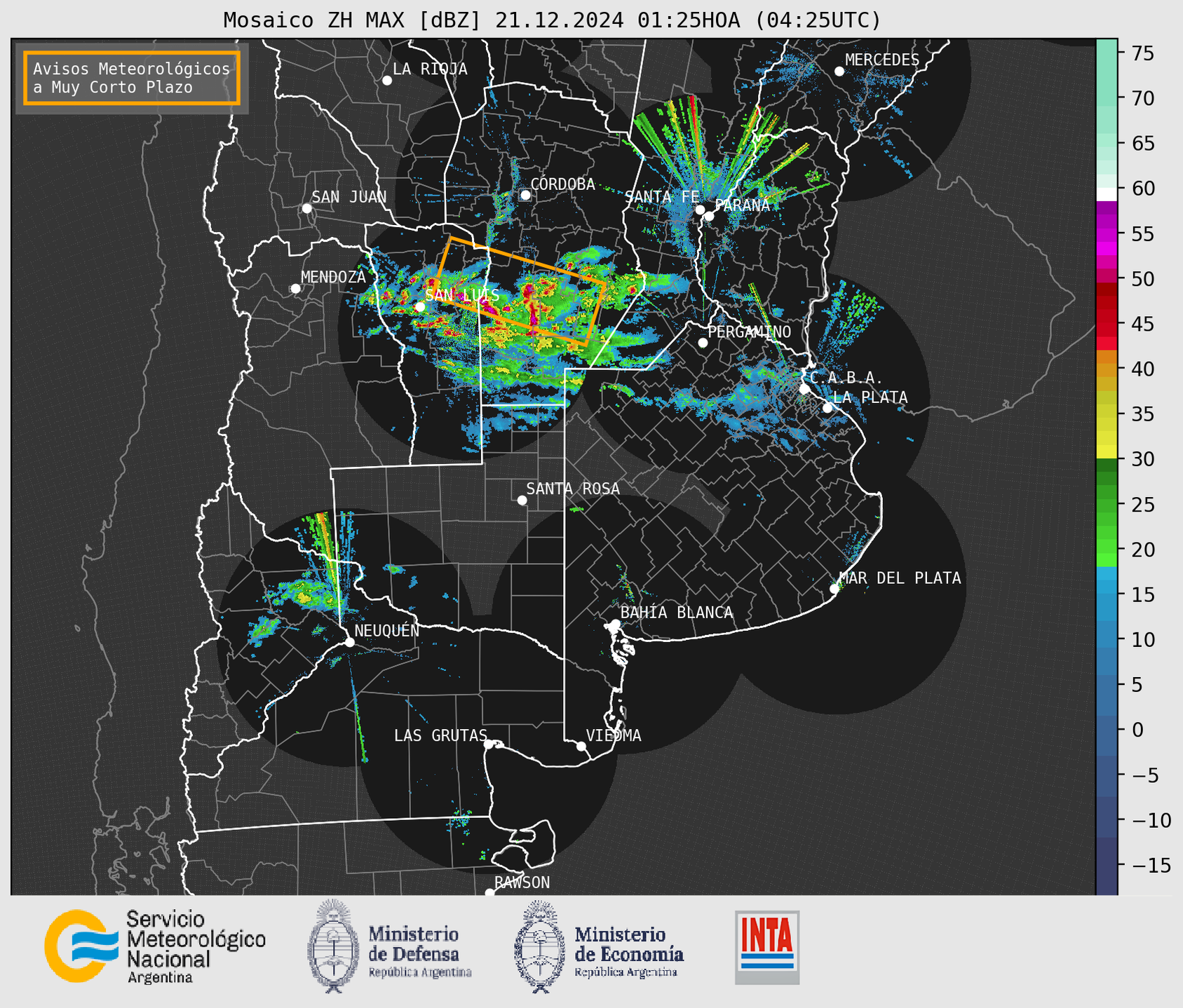Click the Avisos Meteorológicos a Muy Corto Plazo box
The height and width of the screenshot is (1008, 1183).
132,78
